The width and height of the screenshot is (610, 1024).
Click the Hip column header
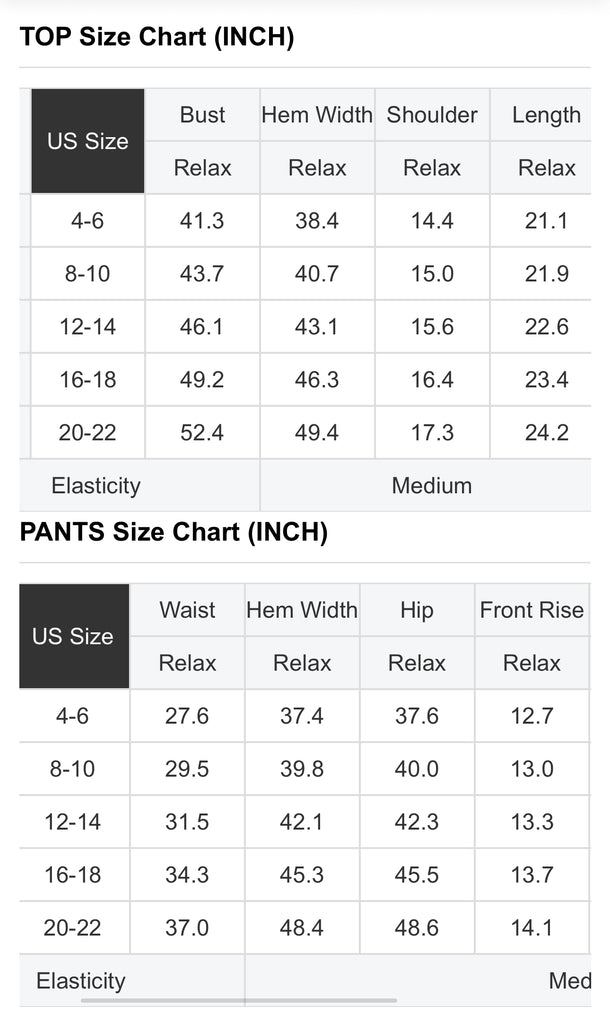[x=417, y=610]
